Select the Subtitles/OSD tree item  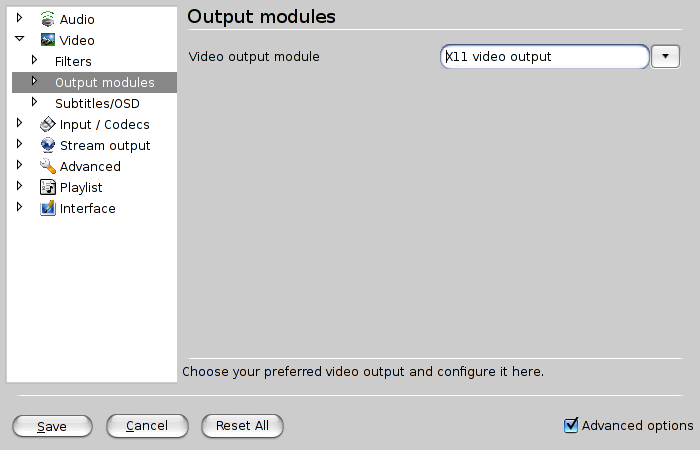click(97, 104)
